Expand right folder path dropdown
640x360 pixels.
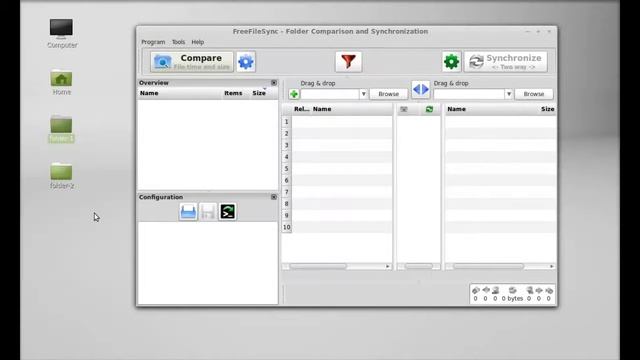click(x=509, y=94)
